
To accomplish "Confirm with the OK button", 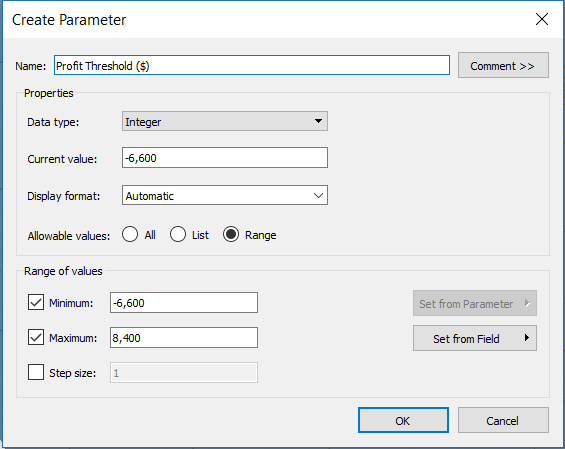I will (x=403, y=420).
